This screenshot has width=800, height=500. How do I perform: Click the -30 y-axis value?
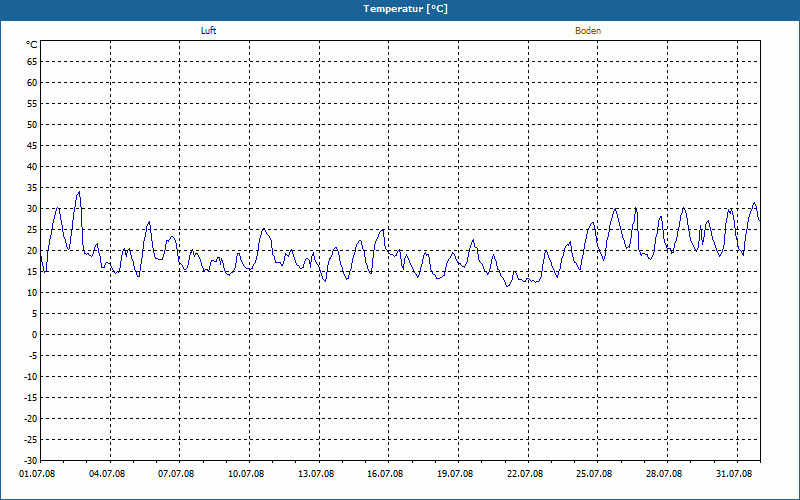(x=30, y=461)
